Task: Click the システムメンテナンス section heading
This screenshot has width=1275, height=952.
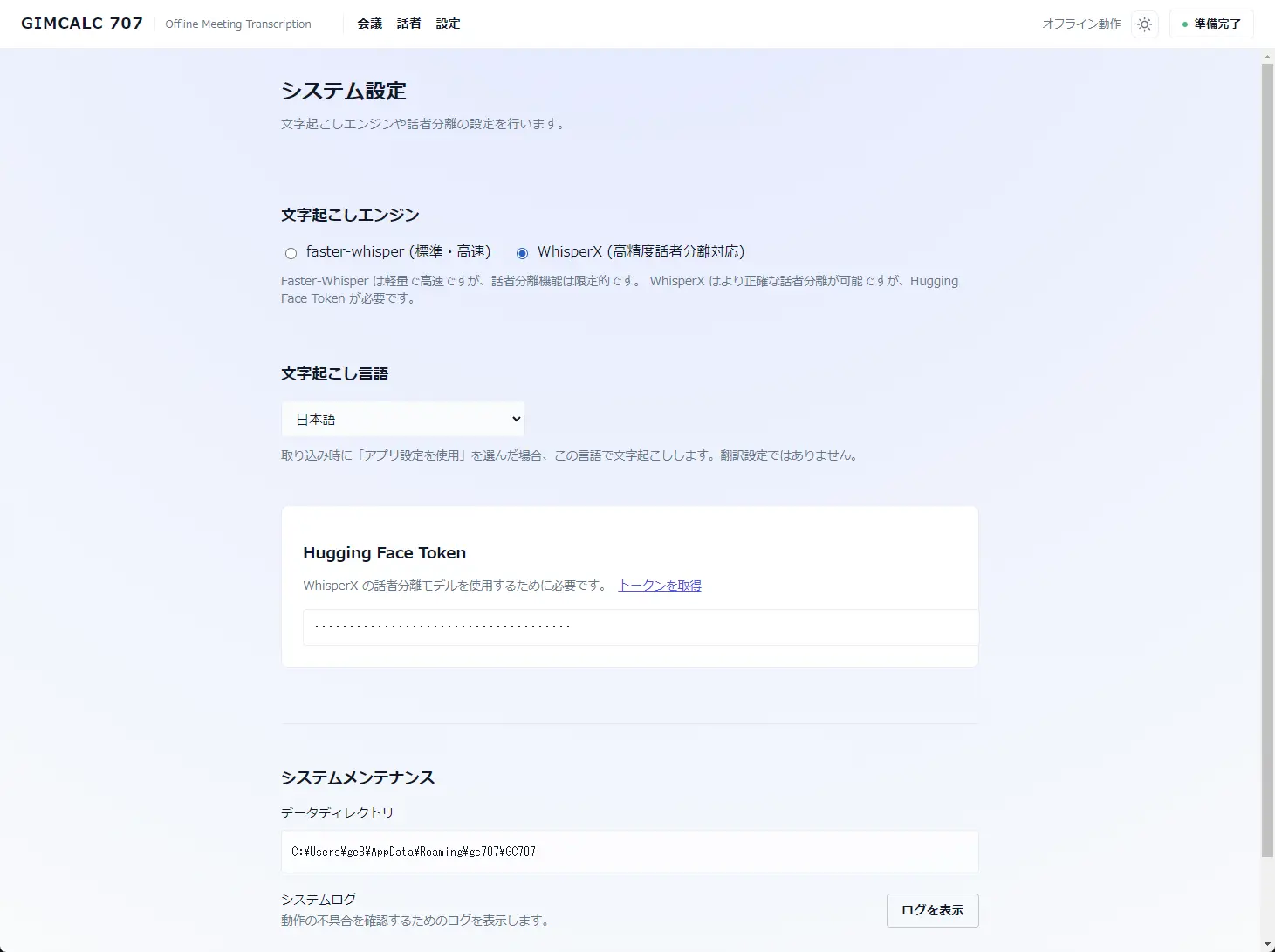Action: (x=358, y=777)
